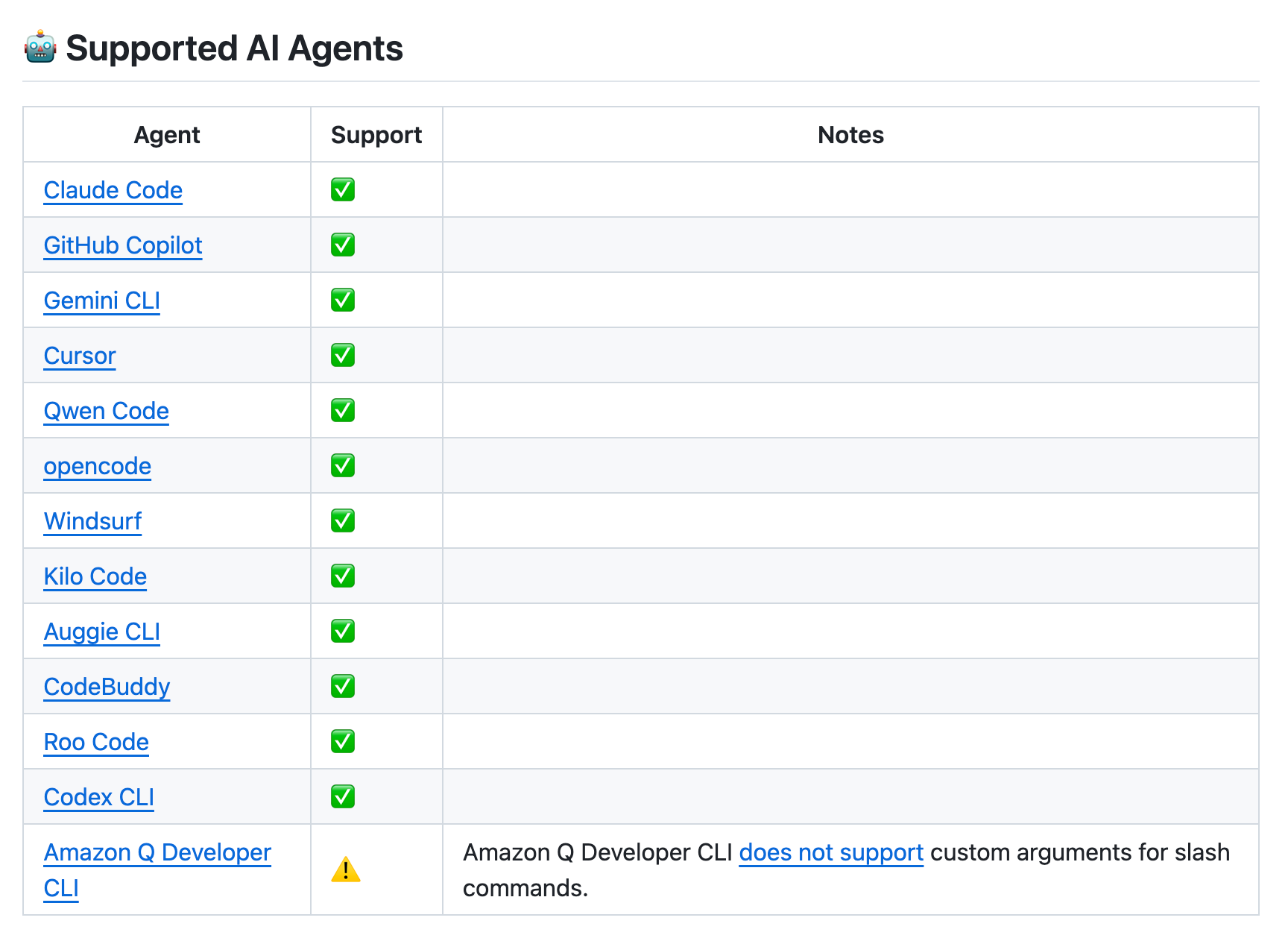Click green checkmark in Codex CLI row

(x=343, y=796)
